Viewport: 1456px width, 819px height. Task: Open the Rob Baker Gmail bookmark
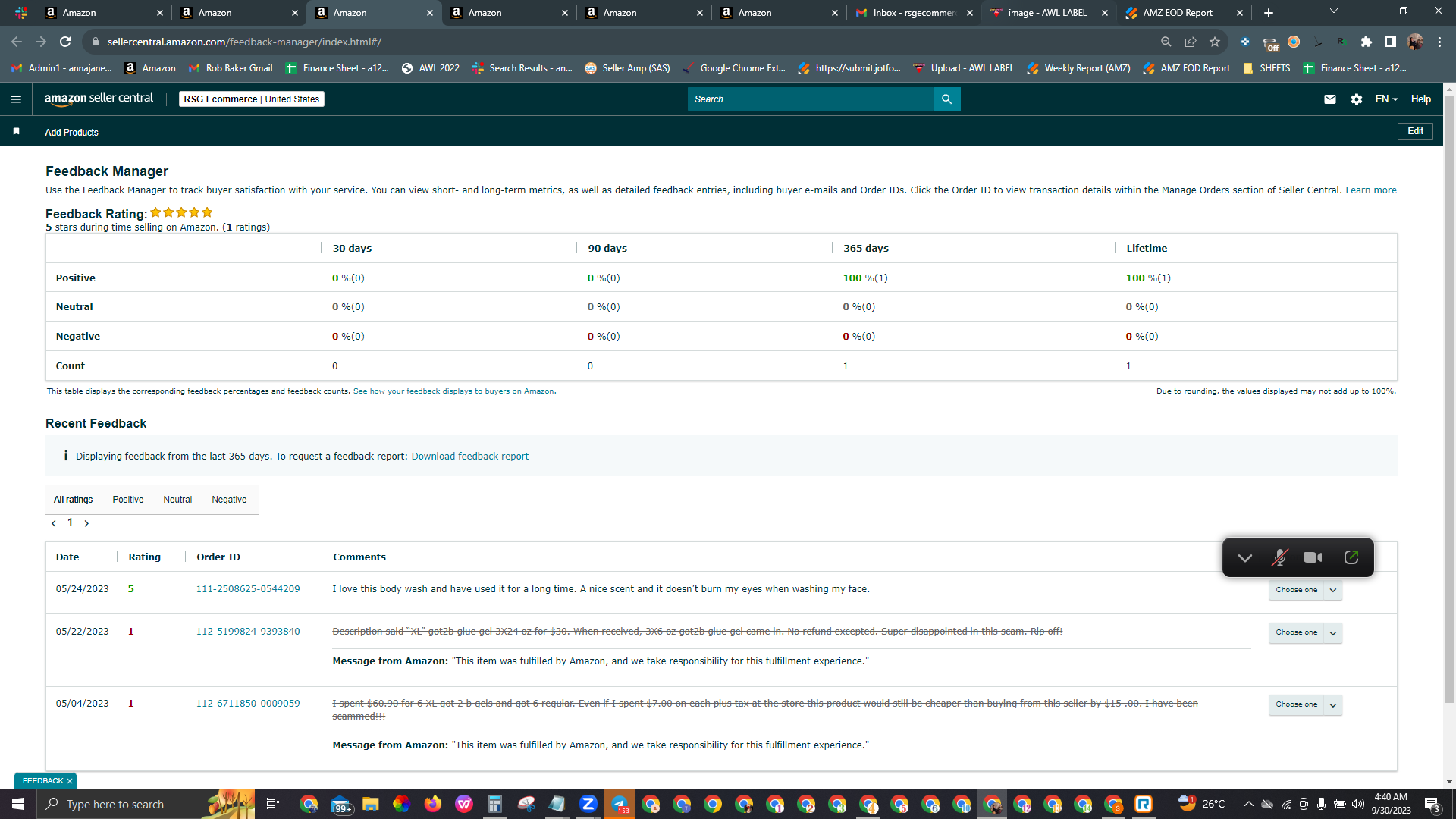(231, 68)
